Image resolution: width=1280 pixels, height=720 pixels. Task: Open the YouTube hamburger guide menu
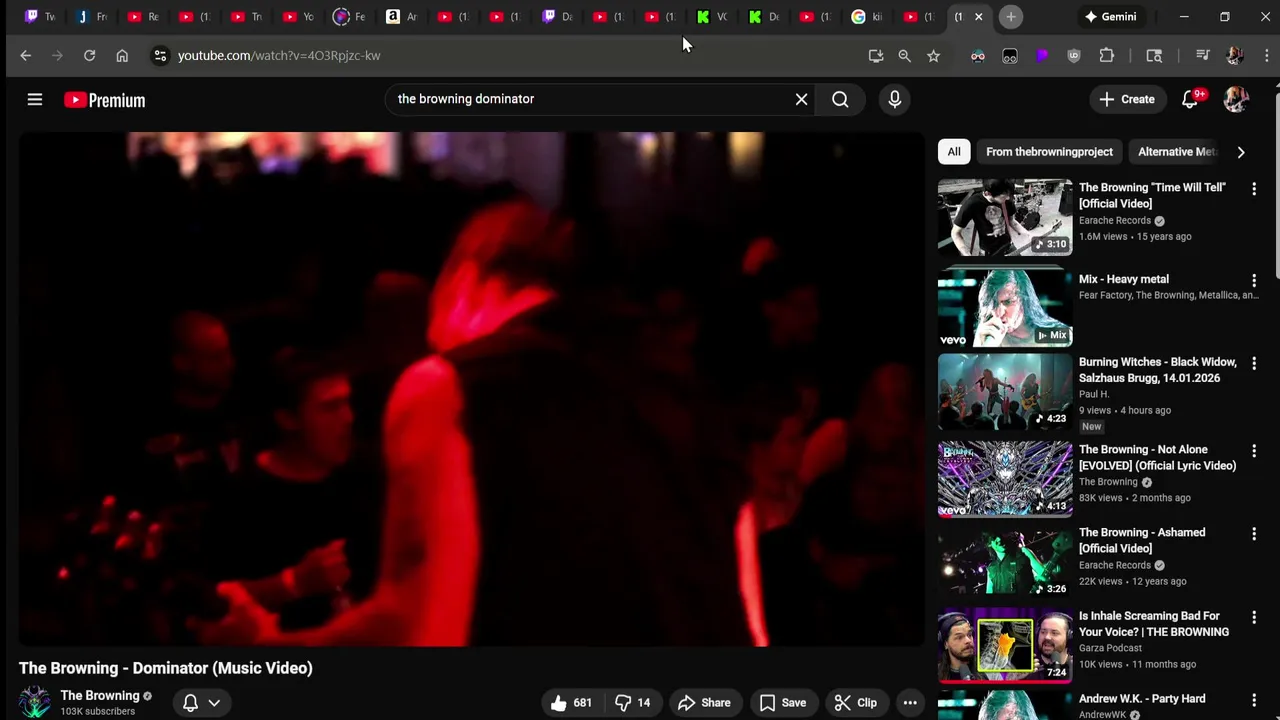click(x=35, y=99)
